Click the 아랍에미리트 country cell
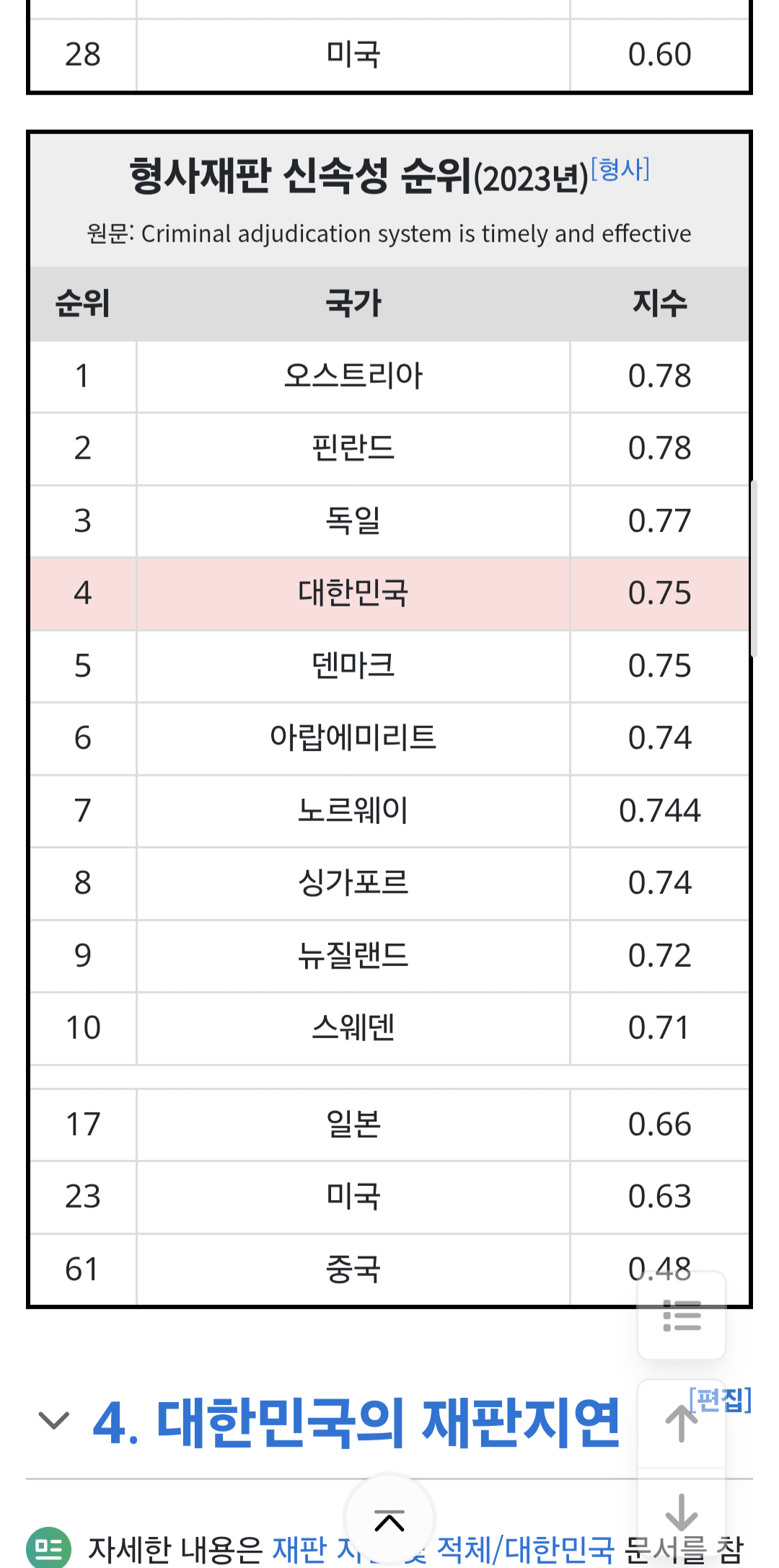The image size is (779, 1568). tap(353, 738)
